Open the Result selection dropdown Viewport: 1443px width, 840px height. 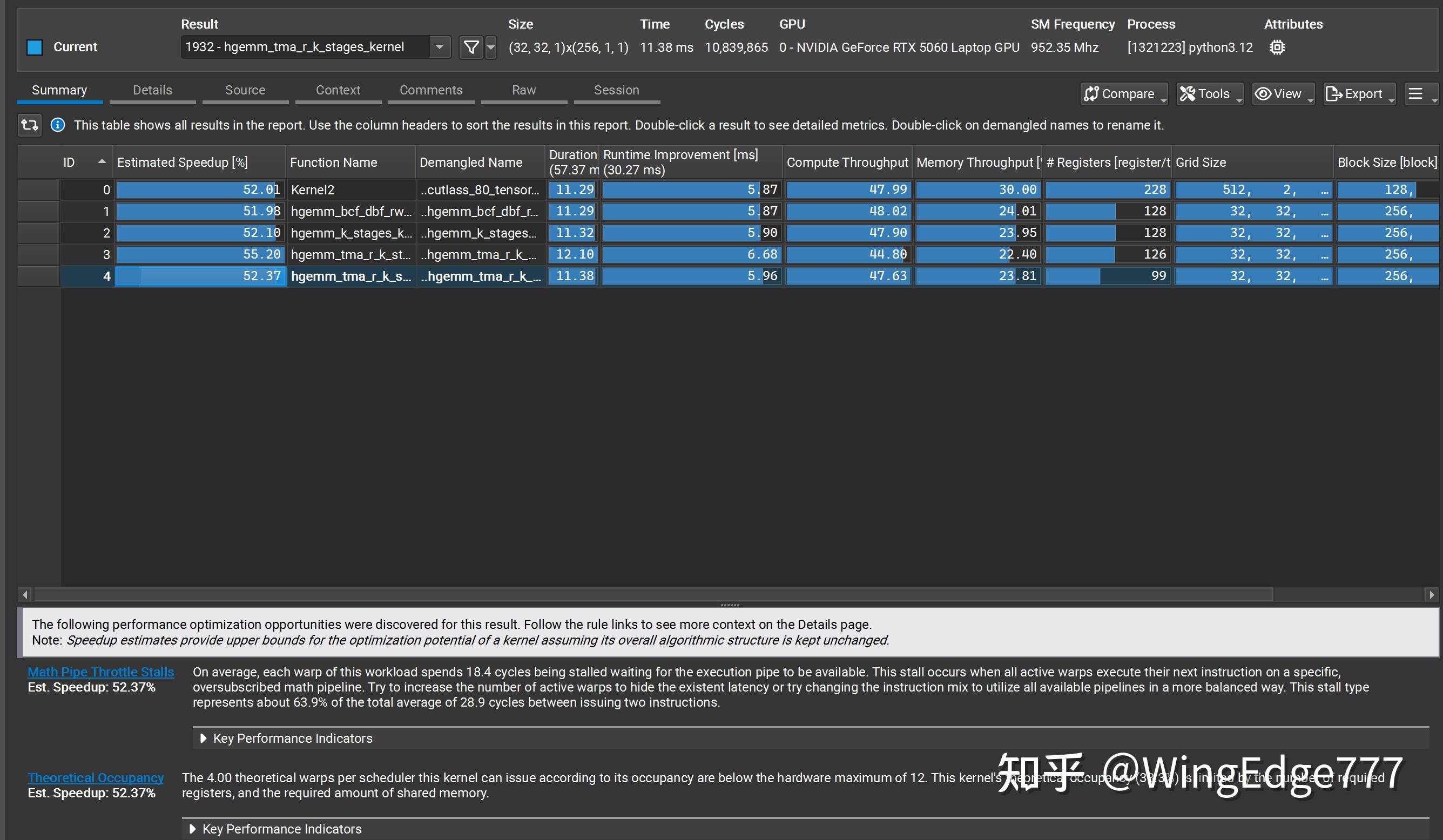pos(438,47)
